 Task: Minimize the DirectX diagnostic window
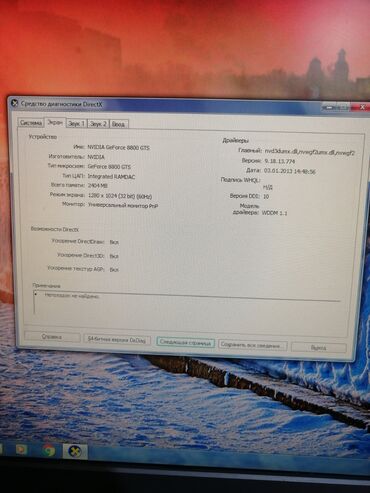point(328,108)
